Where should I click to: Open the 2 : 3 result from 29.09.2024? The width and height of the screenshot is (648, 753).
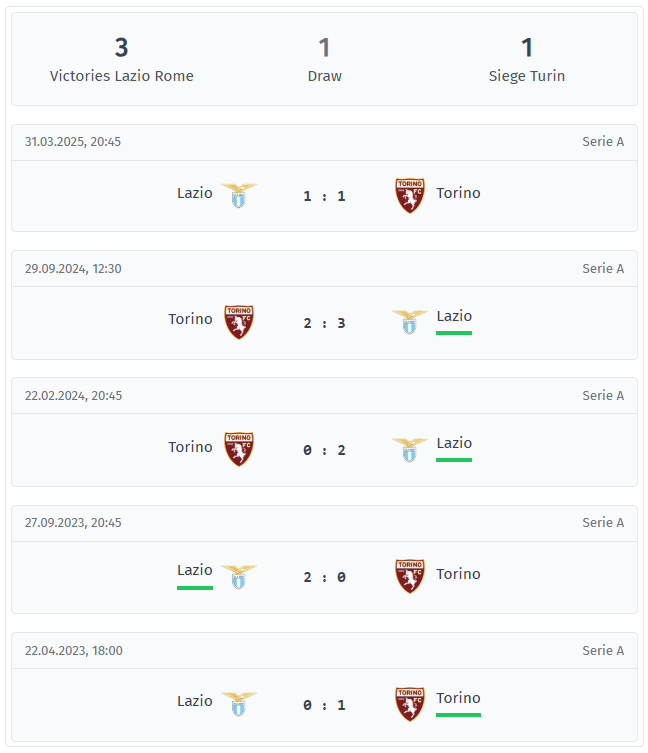(324, 323)
